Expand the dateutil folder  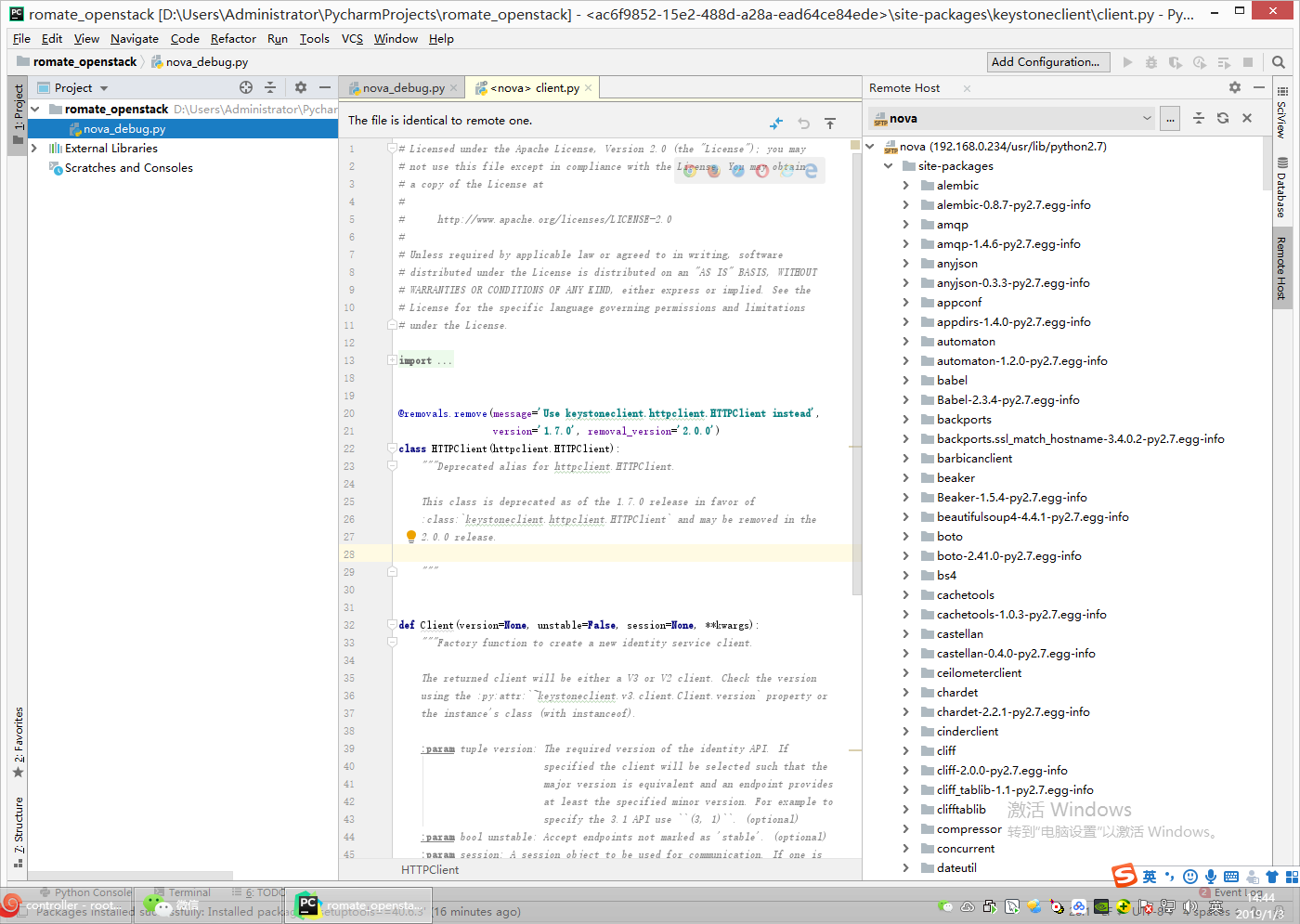[906, 868]
